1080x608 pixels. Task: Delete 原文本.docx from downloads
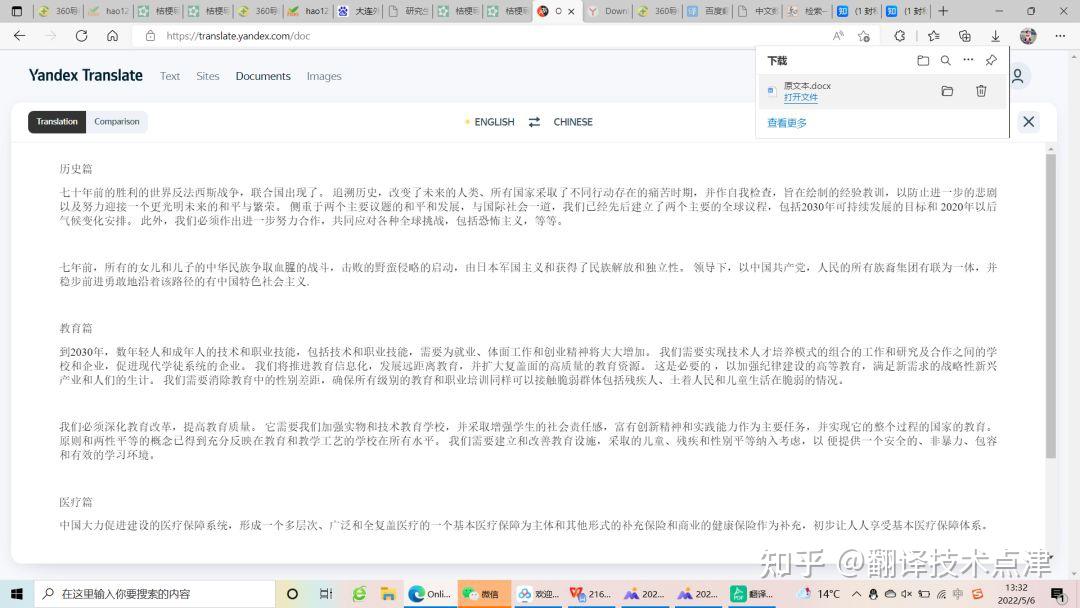coord(981,90)
